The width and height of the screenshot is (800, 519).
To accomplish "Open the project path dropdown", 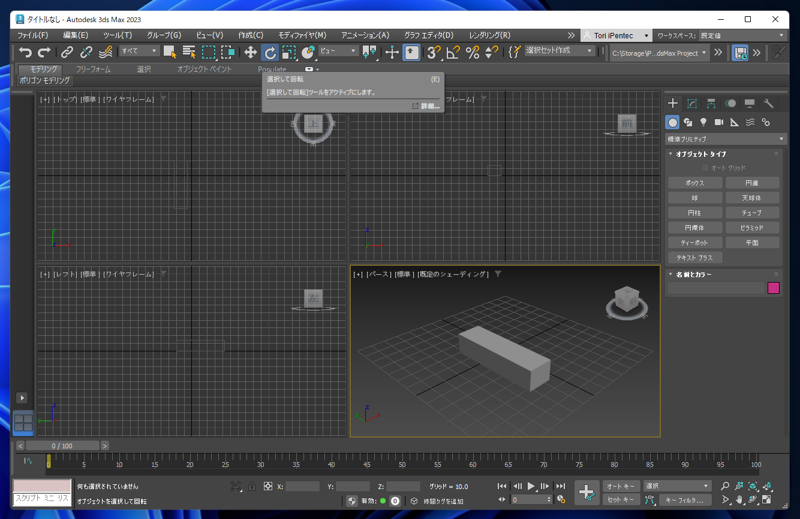I will (x=659, y=53).
